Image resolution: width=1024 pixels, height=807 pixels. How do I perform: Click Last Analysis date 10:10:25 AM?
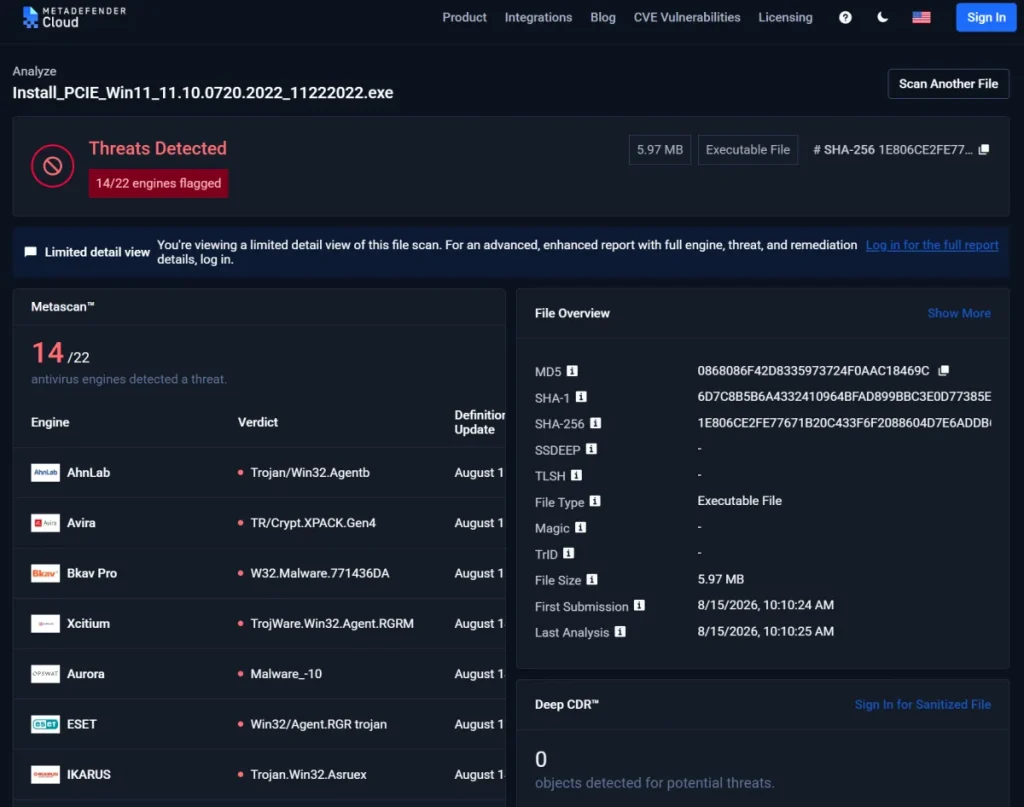point(765,631)
